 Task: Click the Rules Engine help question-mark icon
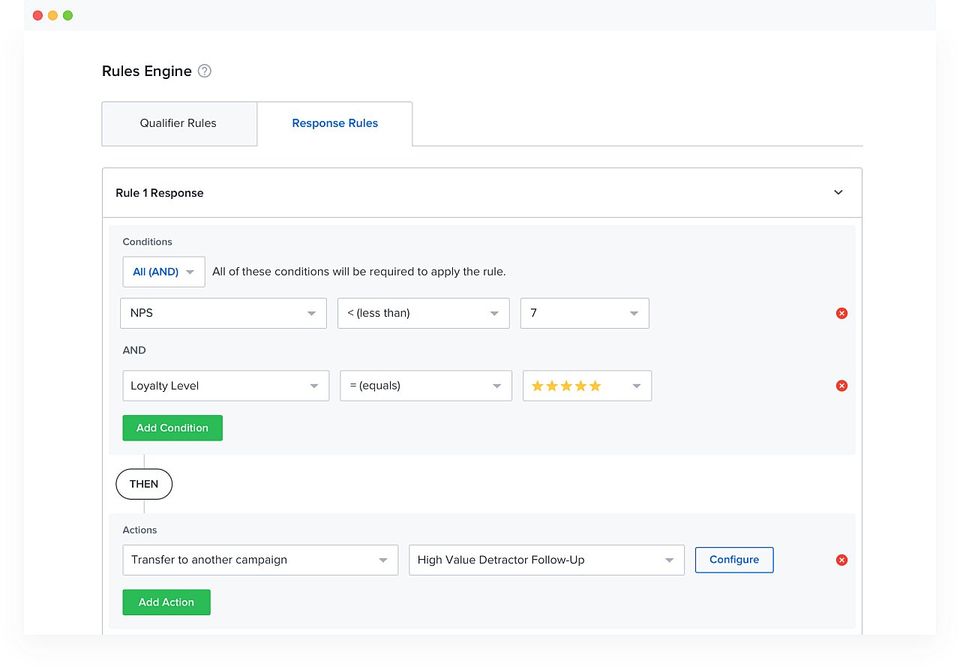[x=205, y=71]
